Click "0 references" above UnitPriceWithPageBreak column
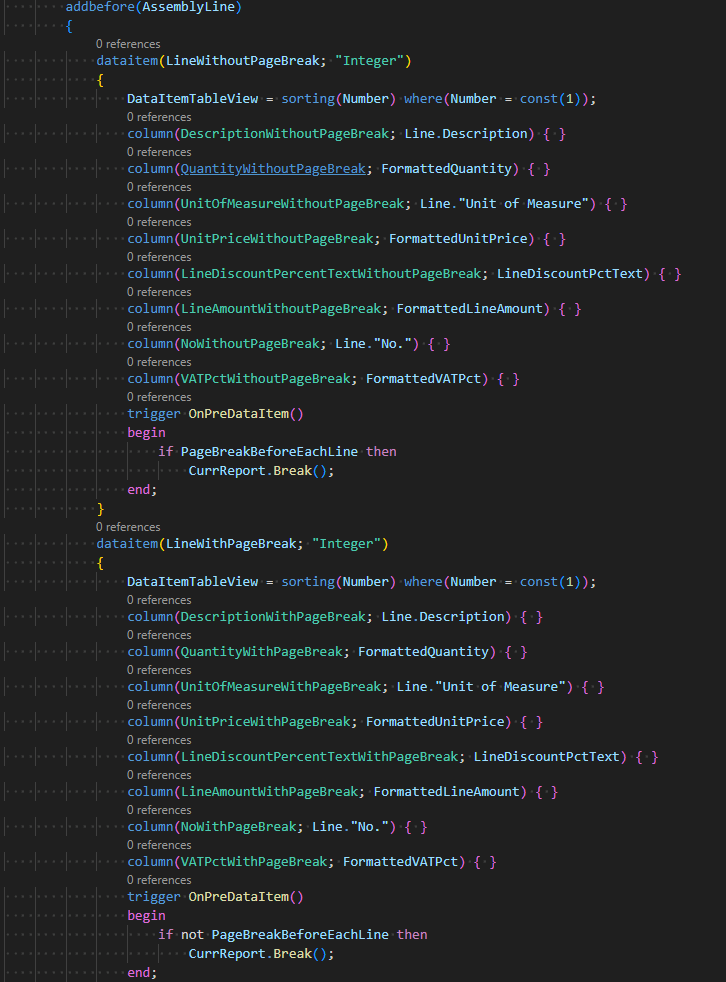 tap(158, 705)
